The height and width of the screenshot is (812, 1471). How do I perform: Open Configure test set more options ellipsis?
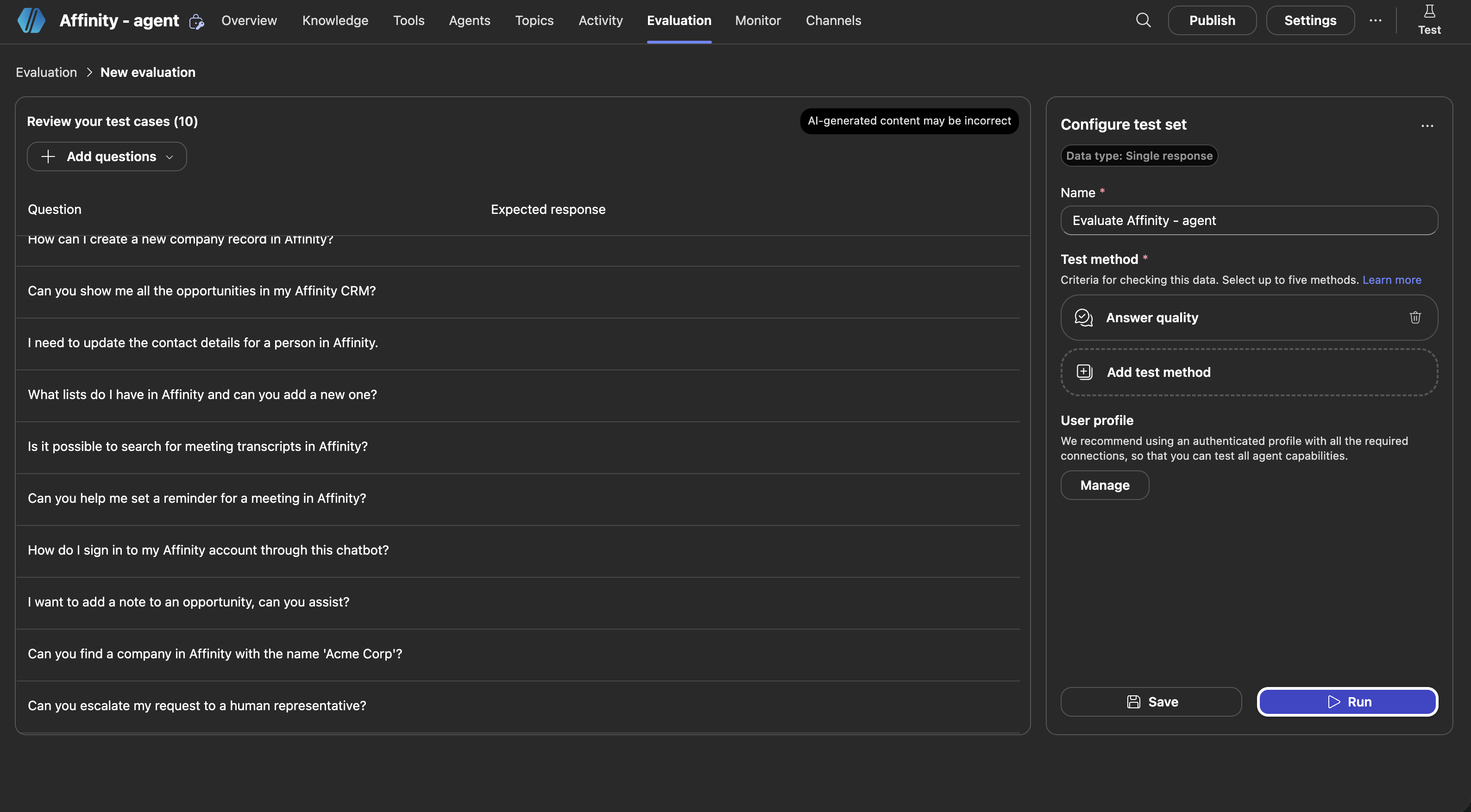point(1427,125)
